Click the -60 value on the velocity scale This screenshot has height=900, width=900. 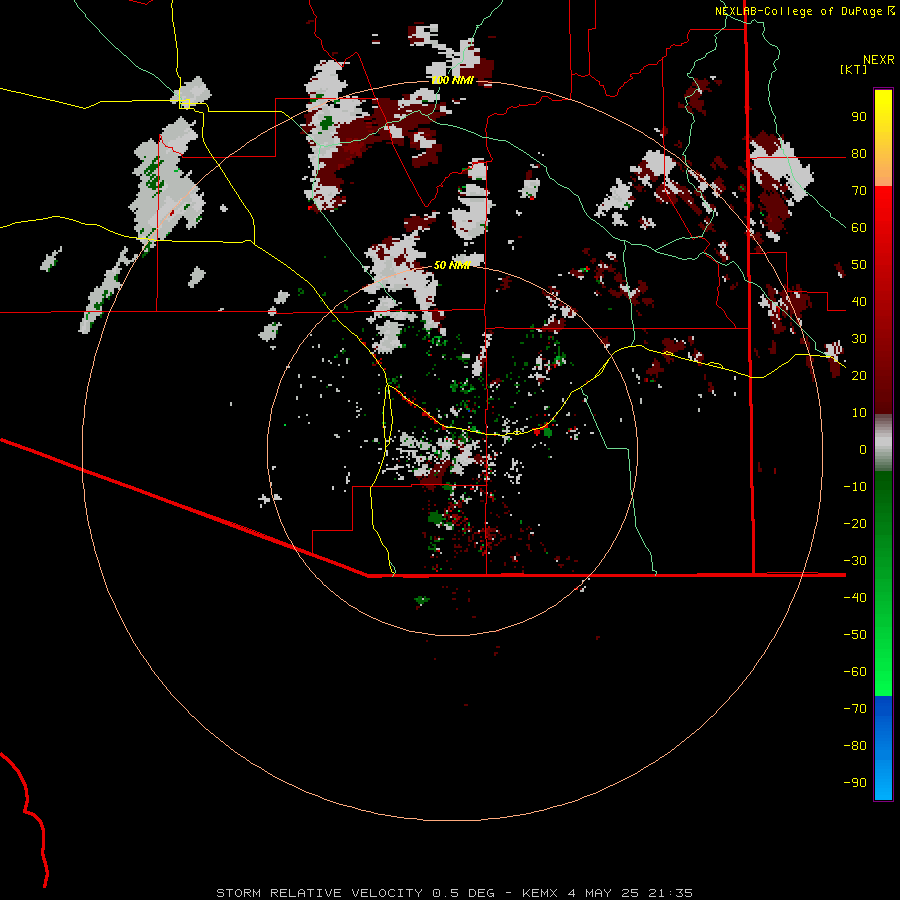pos(855,672)
